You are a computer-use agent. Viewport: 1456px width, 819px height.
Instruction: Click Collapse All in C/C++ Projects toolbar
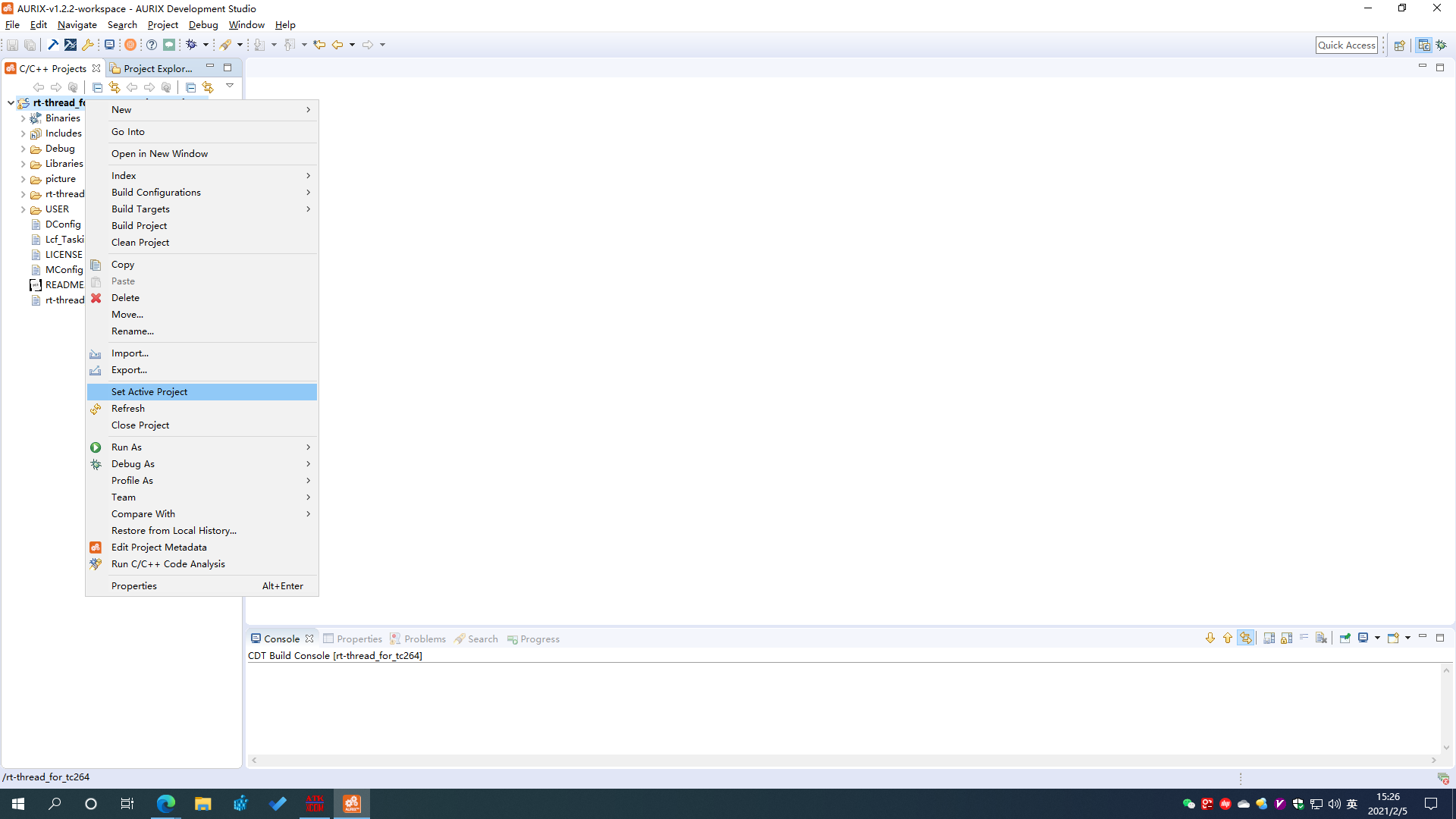(97, 87)
